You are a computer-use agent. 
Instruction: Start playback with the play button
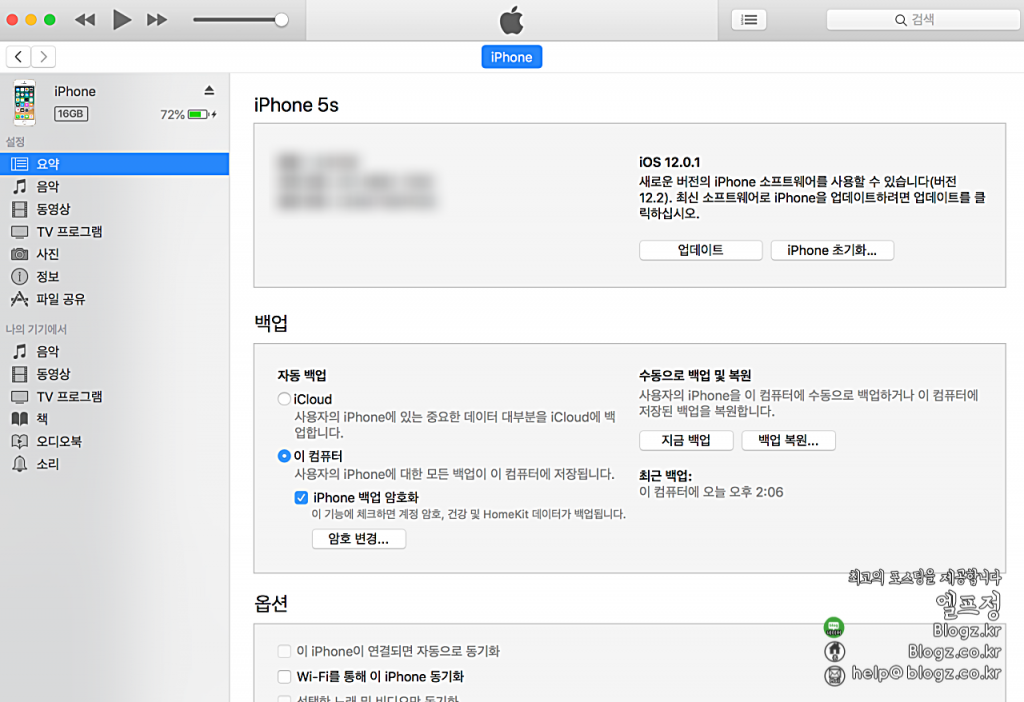coord(121,20)
